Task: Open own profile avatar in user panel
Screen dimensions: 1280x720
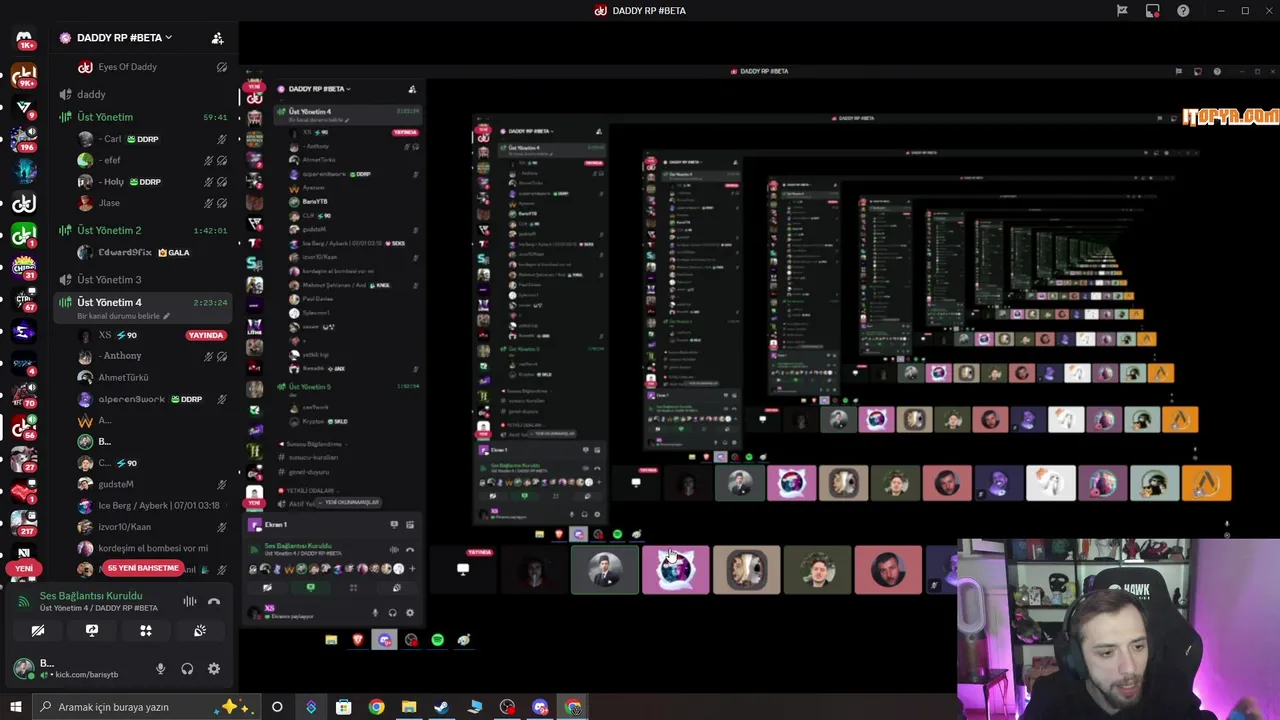Action: (23, 668)
